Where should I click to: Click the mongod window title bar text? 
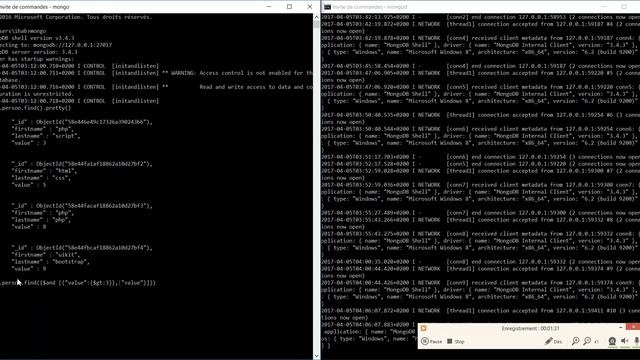tap(370, 7)
